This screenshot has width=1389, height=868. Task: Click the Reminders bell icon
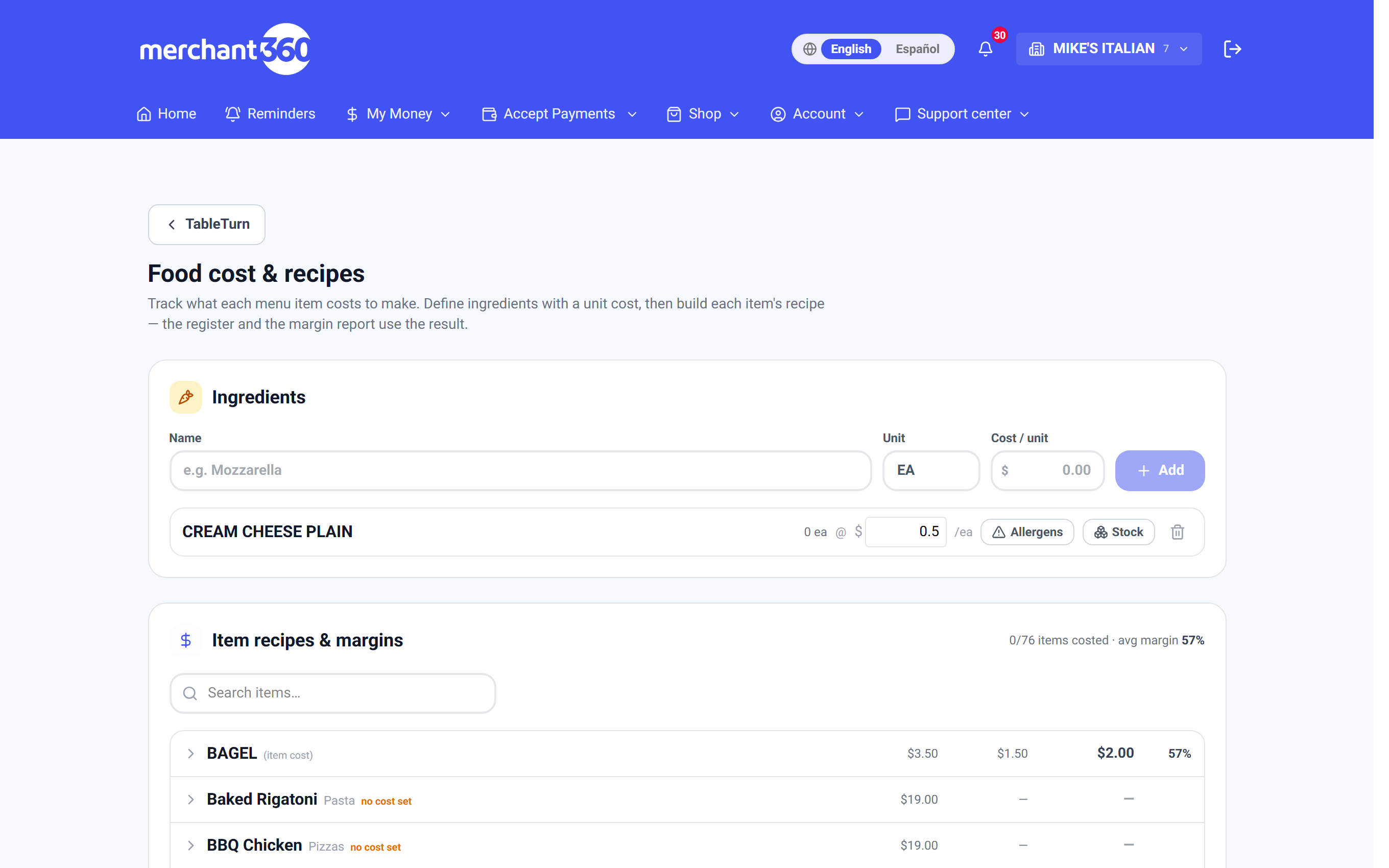(232, 114)
